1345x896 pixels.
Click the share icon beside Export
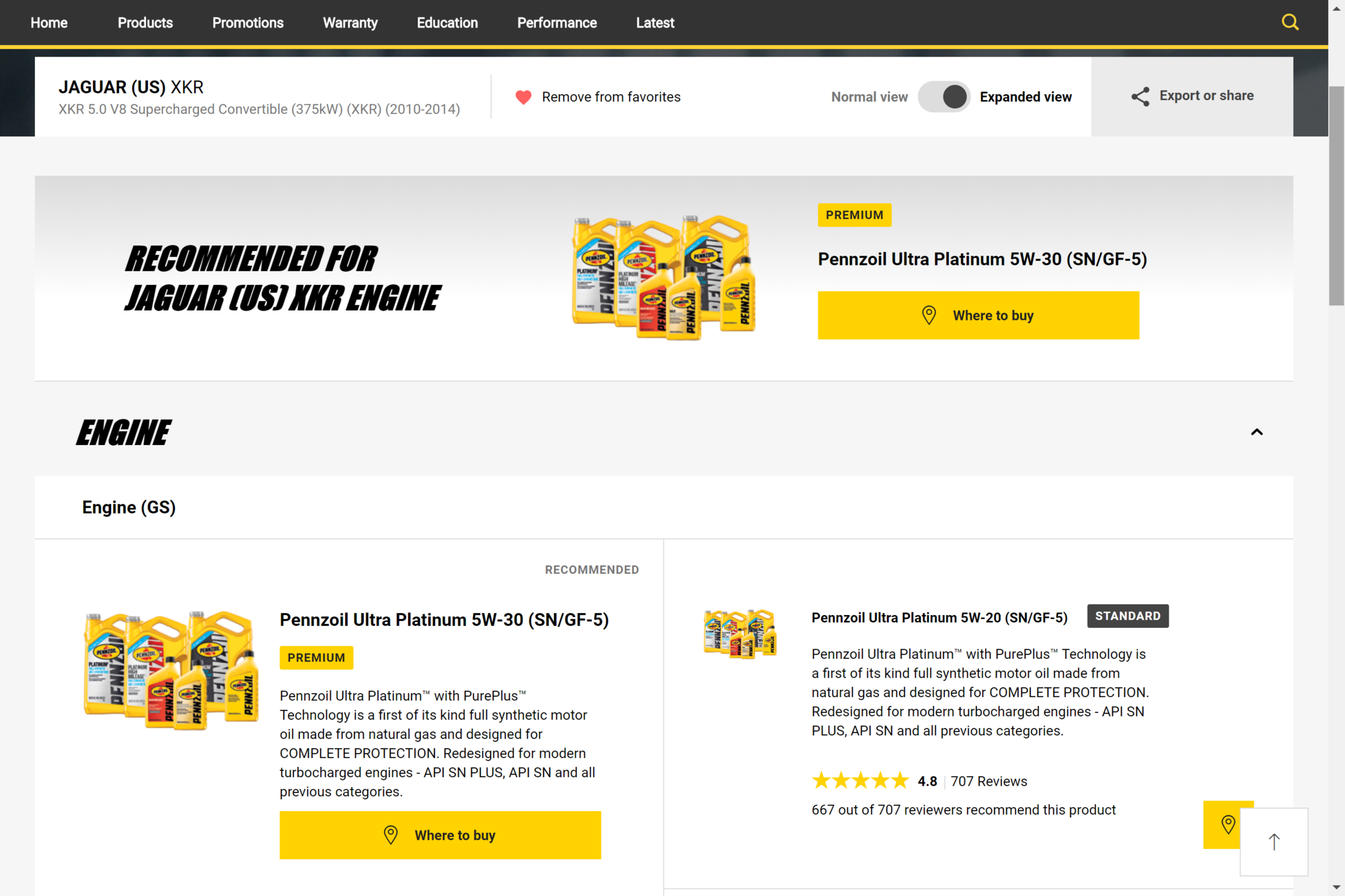pos(1140,96)
